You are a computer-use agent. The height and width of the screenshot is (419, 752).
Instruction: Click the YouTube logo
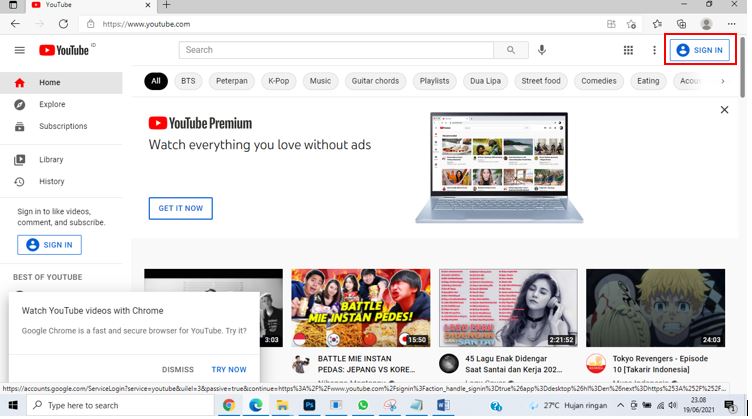67,50
